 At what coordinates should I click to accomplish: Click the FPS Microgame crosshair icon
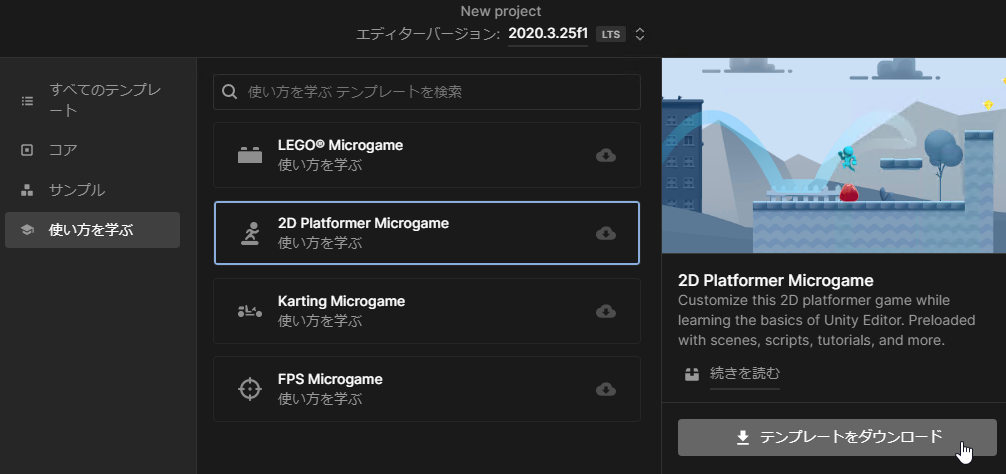(250, 389)
